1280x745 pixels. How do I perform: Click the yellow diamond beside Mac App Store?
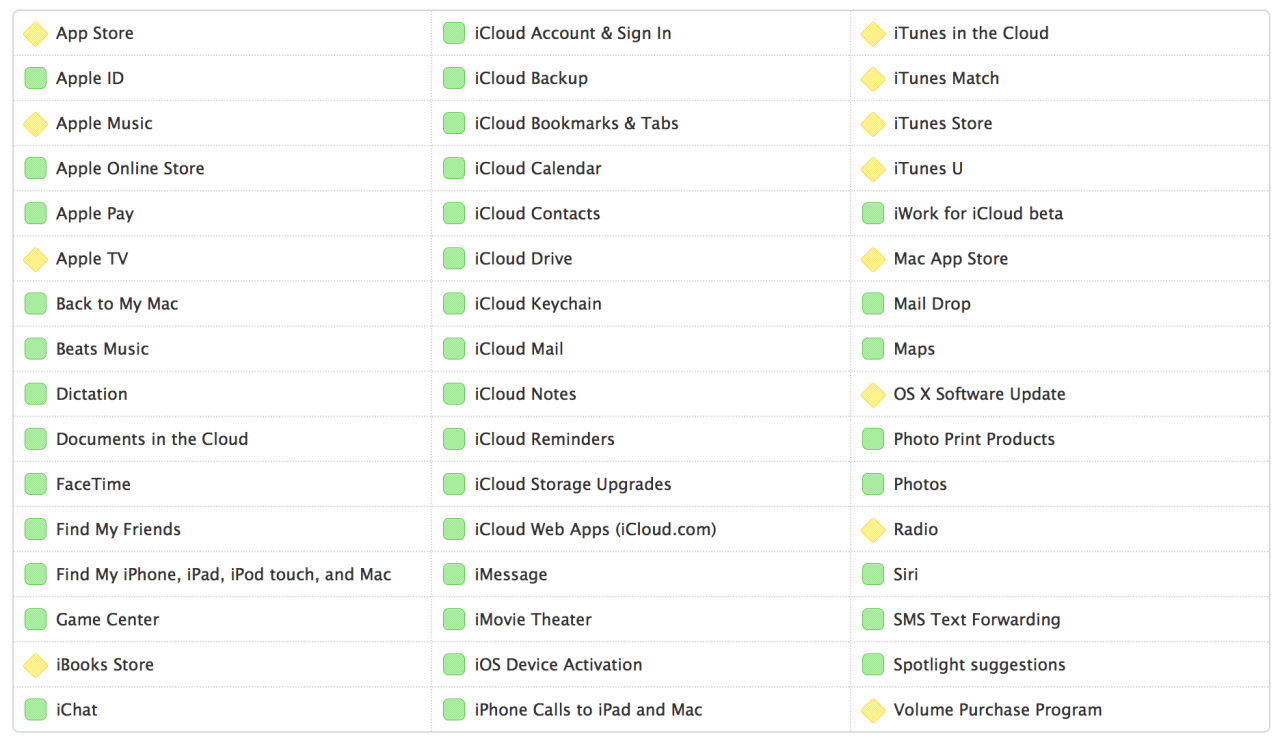pyautogui.click(x=873, y=259)
